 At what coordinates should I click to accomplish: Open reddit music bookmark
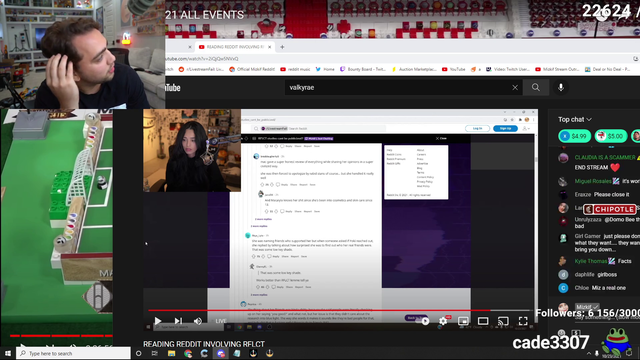pyautogui.click(x=295, y=69)
